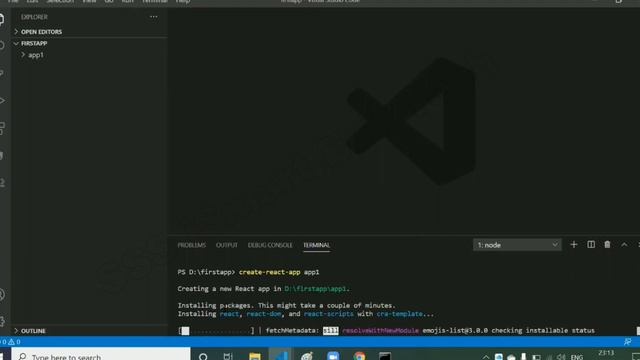Open the Search view in the activity bar

pos(2,45)
